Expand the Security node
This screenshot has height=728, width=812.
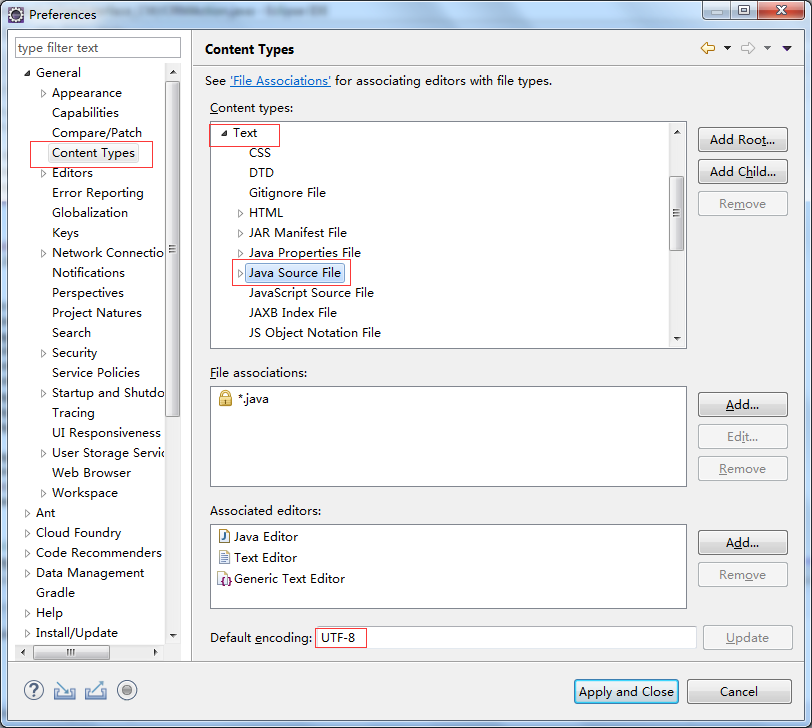(44, 353)
